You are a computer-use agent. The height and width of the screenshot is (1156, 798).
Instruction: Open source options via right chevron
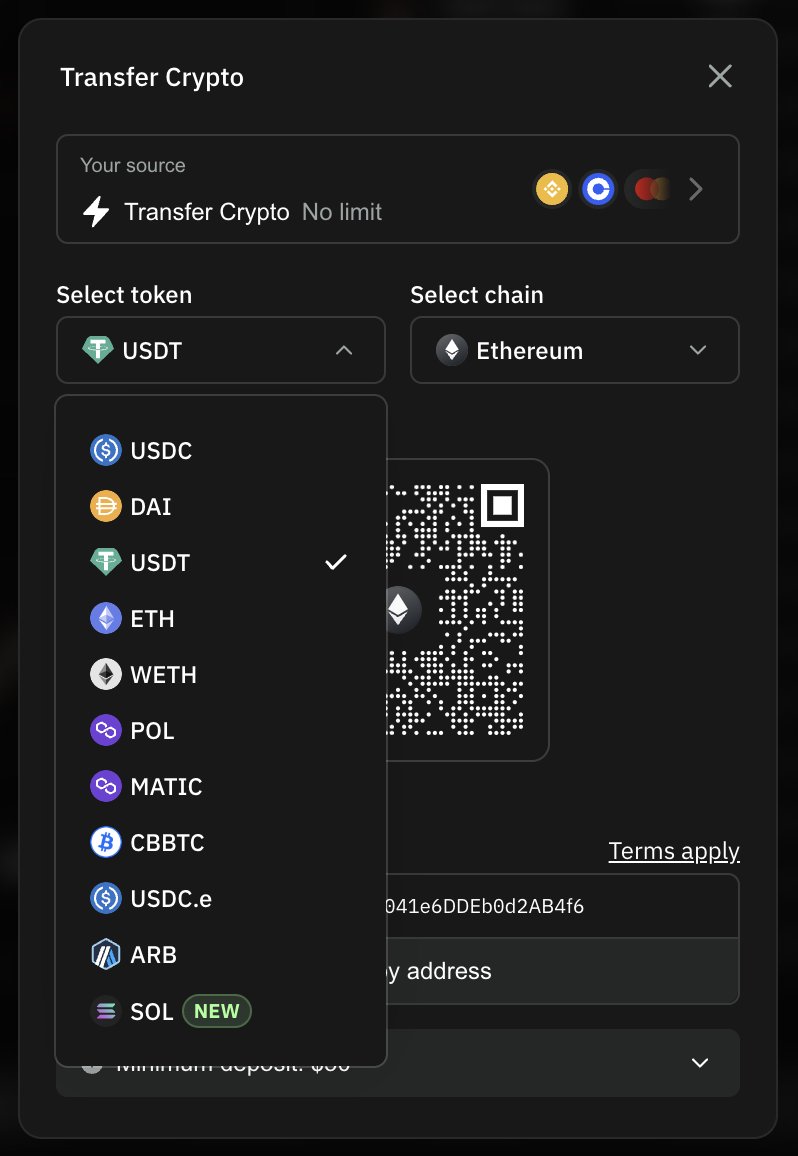(x=695, y=189)
